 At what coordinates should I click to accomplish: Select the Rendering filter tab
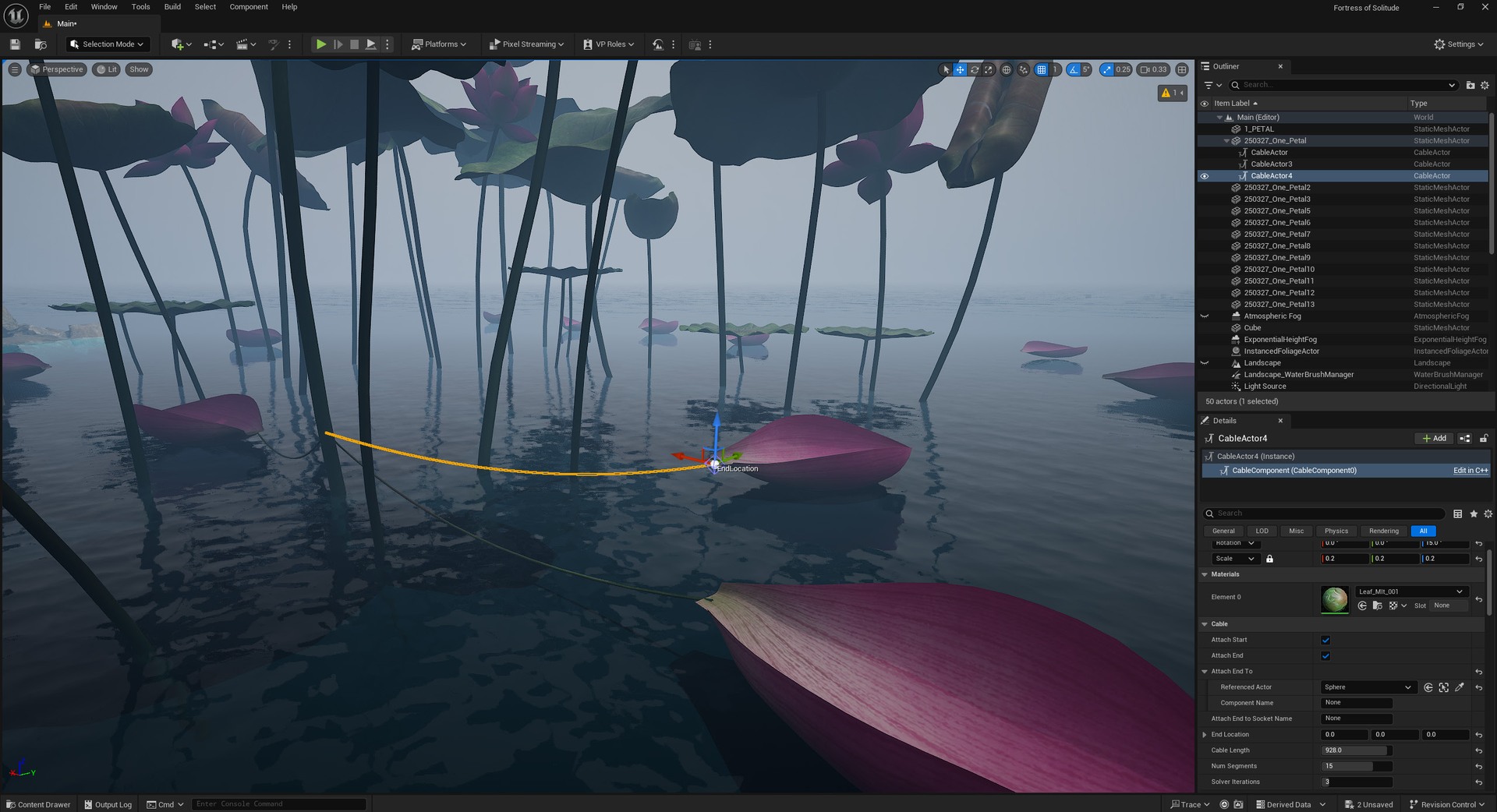[1384, 531]
